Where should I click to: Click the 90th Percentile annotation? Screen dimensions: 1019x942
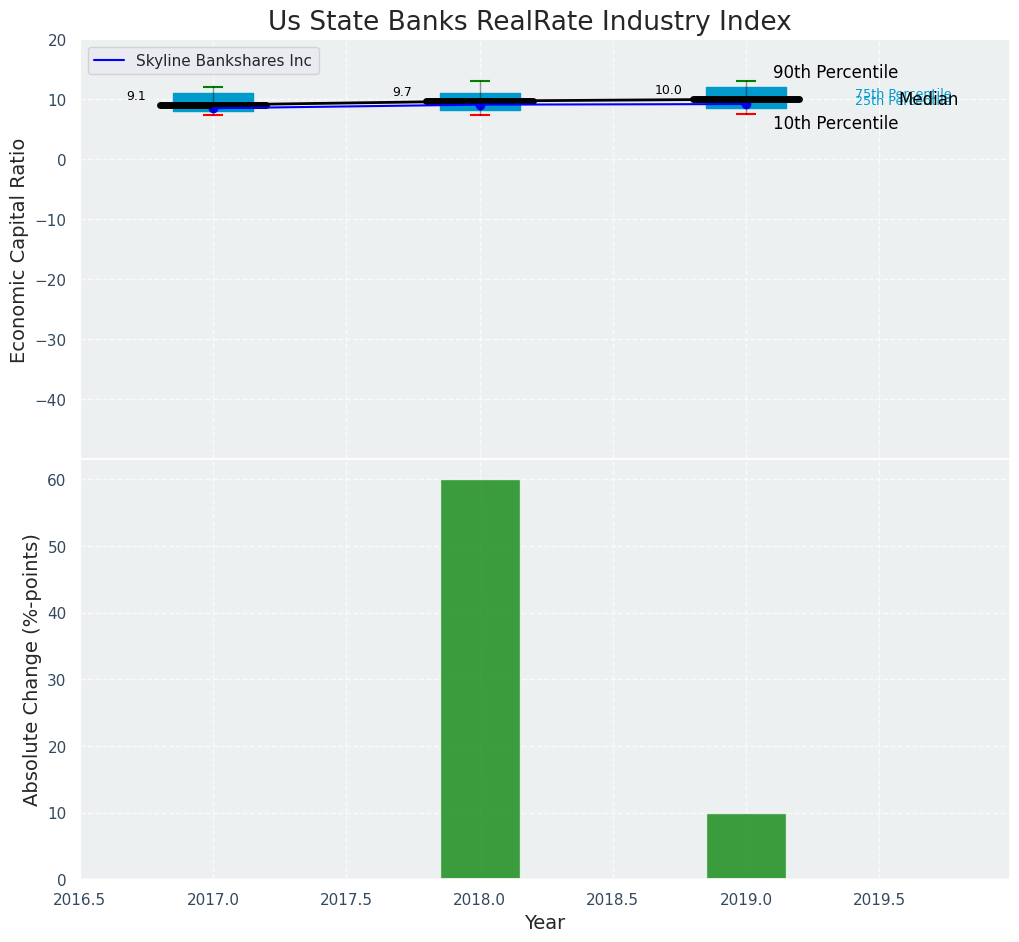pos(835,73)
